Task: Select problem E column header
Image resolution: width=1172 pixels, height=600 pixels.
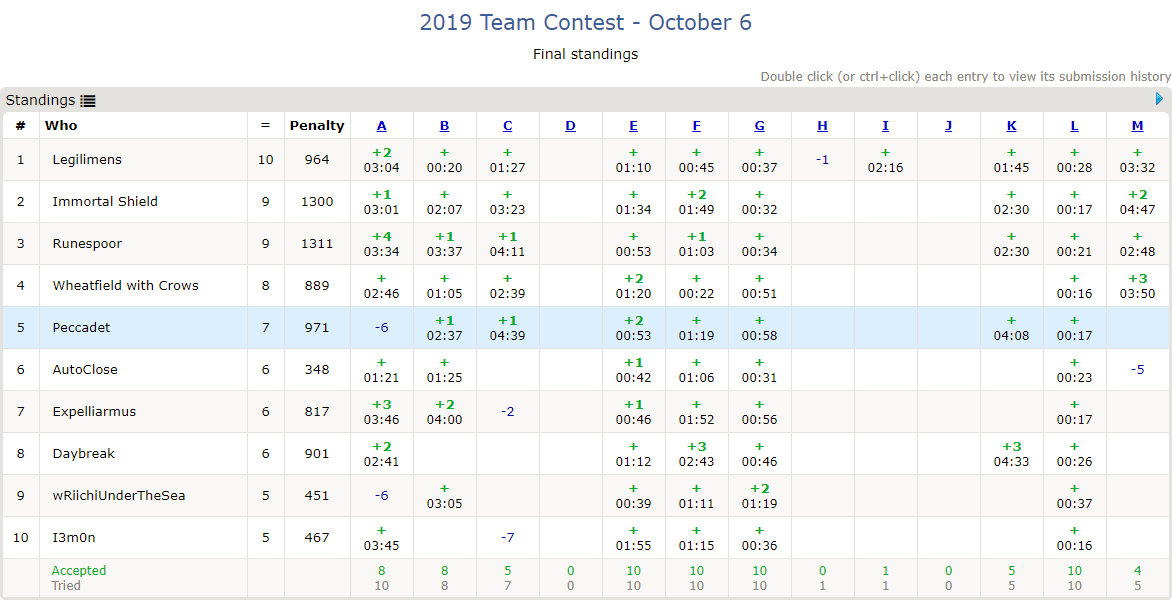Action: pyautogui.click(x=634, y=126)
